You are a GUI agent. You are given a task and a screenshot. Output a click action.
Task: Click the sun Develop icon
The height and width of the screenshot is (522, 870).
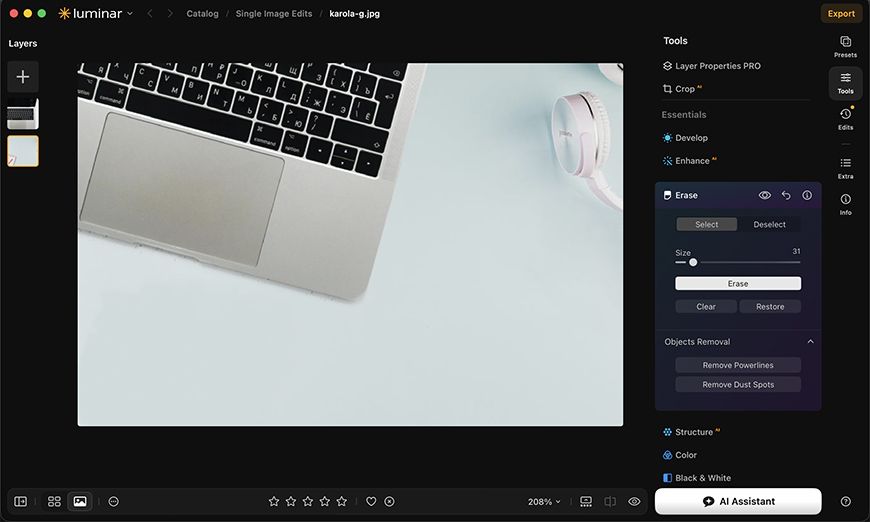coord(667,138)
